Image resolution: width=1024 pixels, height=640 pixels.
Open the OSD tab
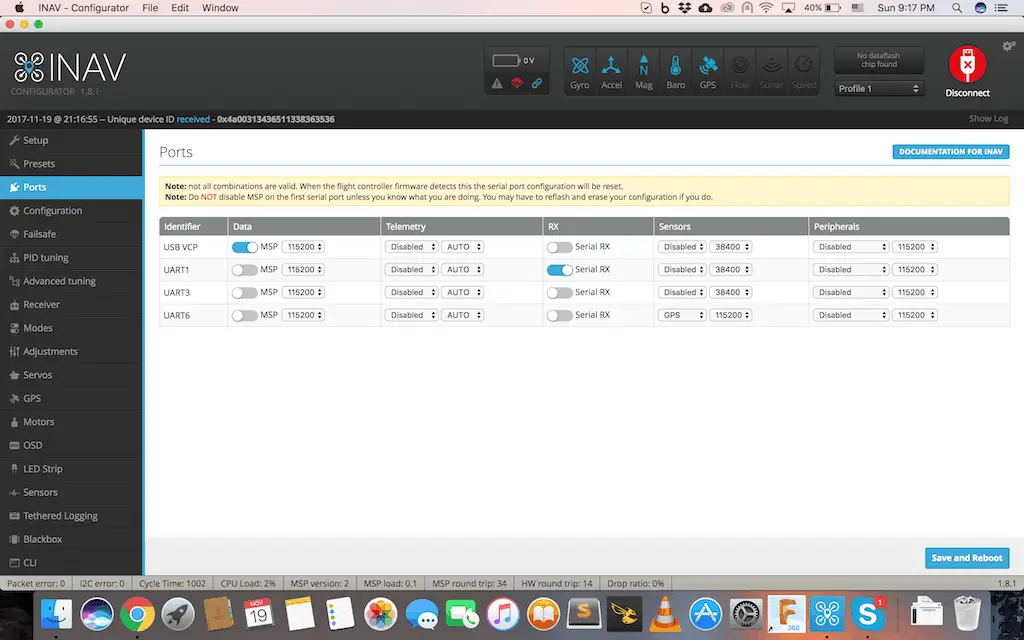pyautogui.click(x=71, y=445)
